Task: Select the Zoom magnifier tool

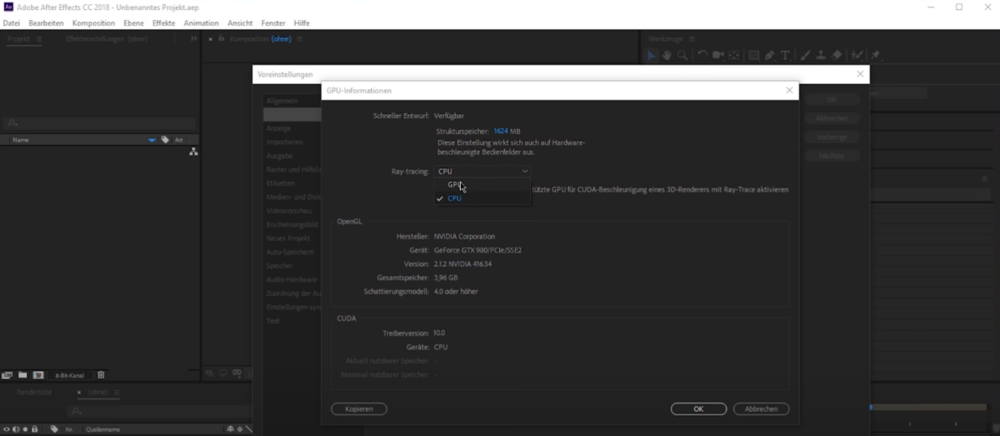Action: (x=682, y=55)
